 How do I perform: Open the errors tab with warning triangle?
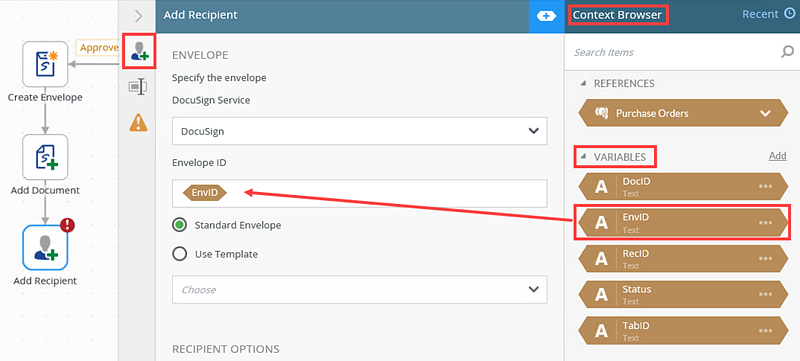click(x=138, y=122)
